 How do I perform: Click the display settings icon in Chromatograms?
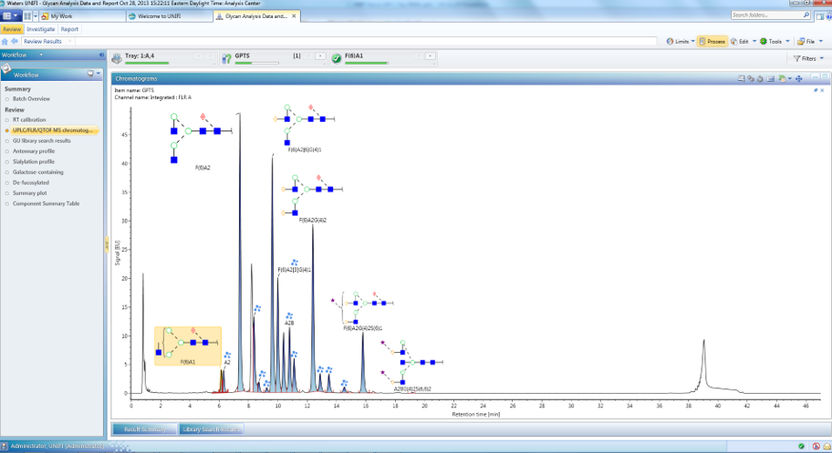[x=770, y=79]
